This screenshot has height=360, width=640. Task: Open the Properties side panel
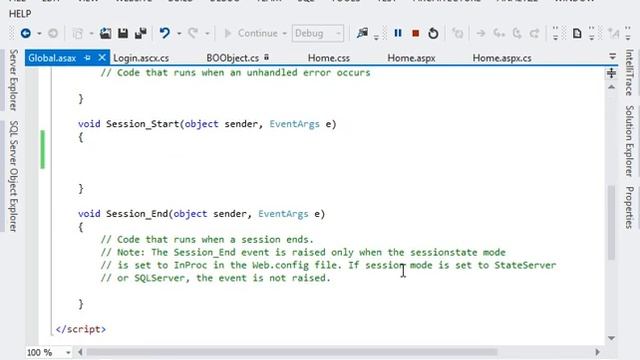point(629,207)
